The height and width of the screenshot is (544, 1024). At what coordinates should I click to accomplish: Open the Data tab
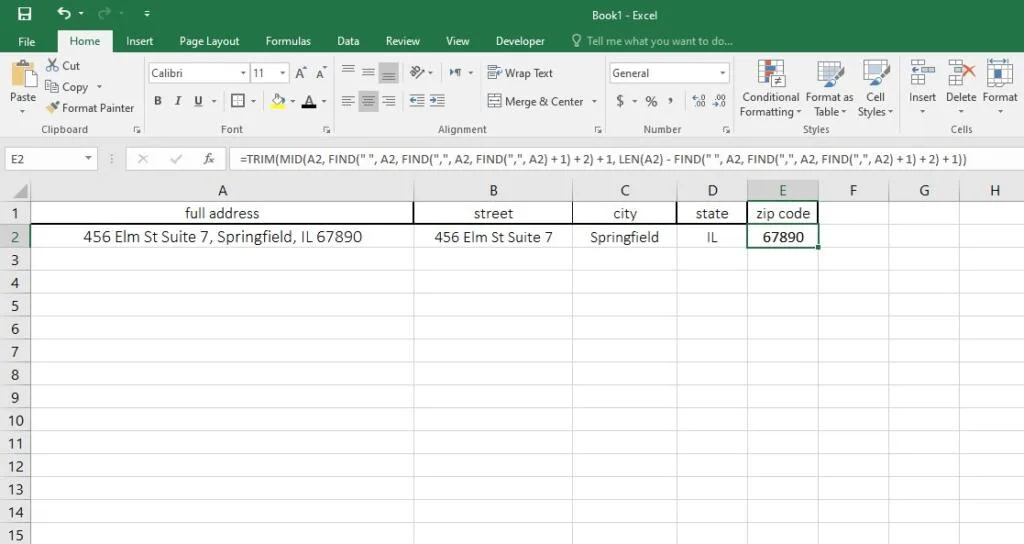click(x=348, y=41)
